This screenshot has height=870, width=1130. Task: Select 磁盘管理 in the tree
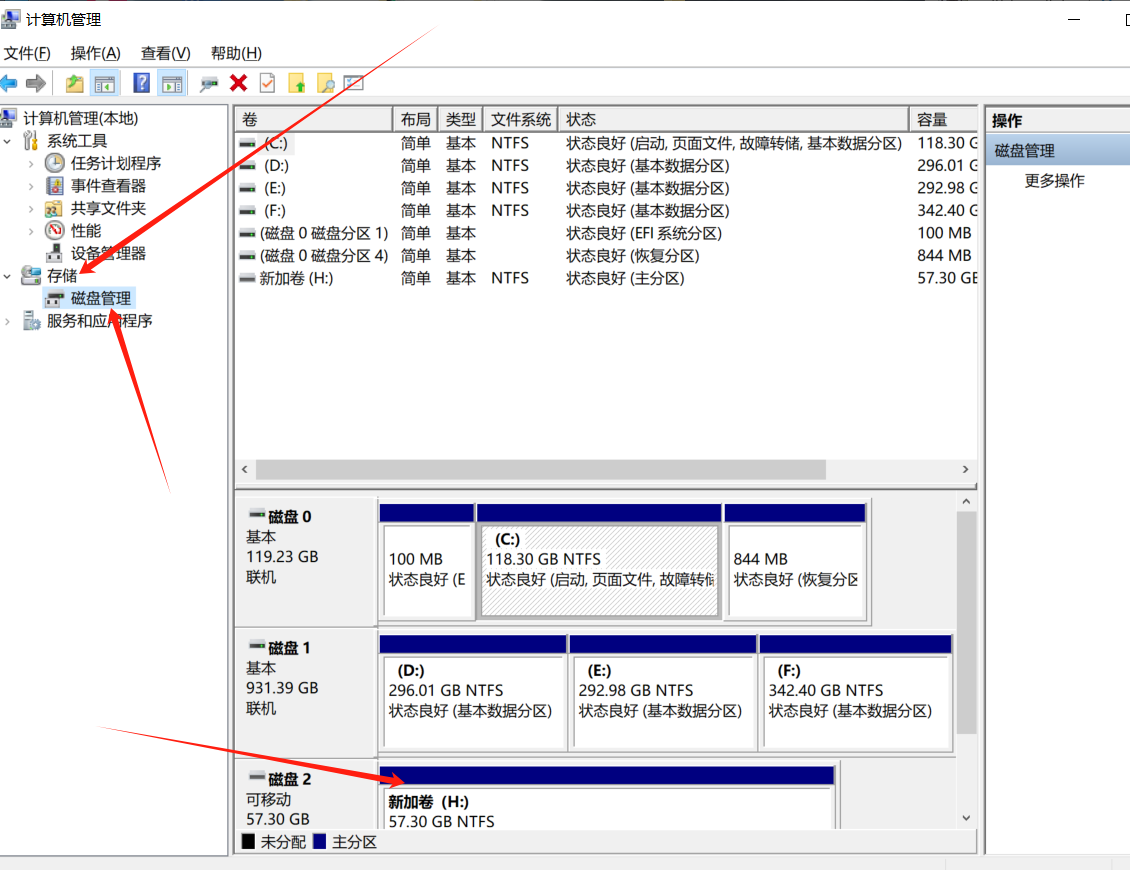[x=101, y=298]
